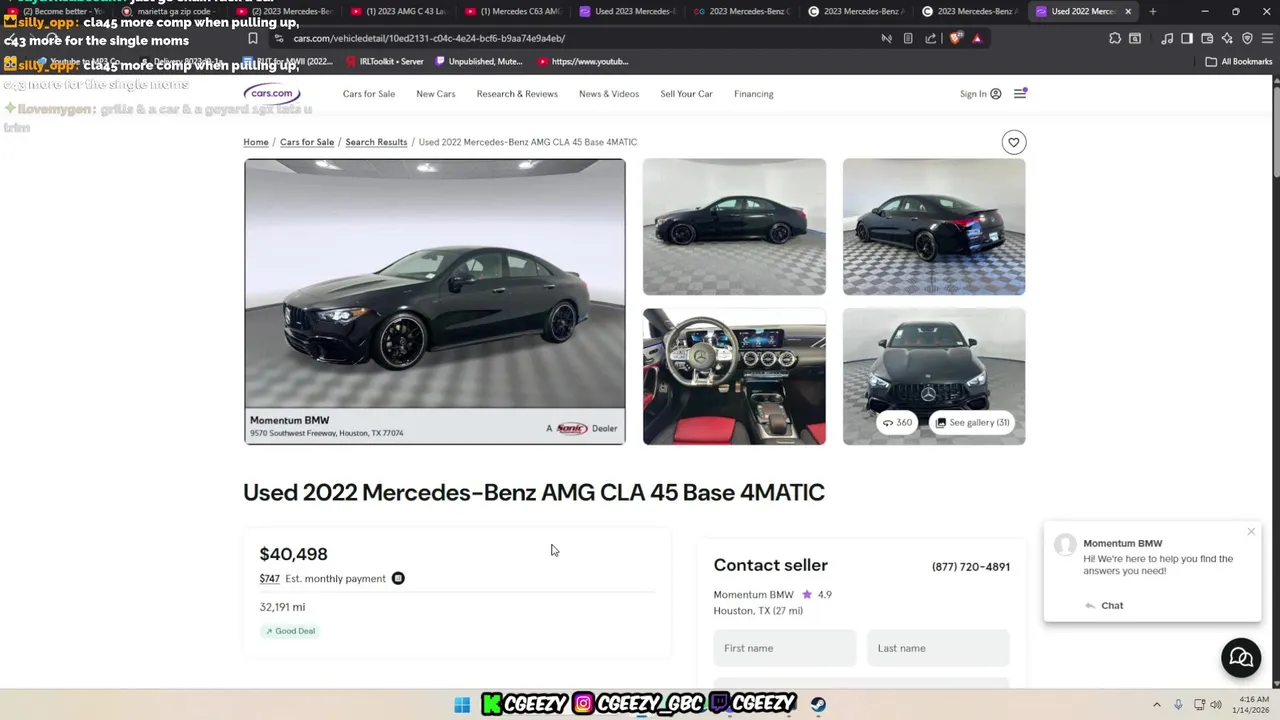Image resolution: width=1280 pixels, height=720 pixels.
Task: Click See gallery (31) button
Action: [x=971, y=422]
